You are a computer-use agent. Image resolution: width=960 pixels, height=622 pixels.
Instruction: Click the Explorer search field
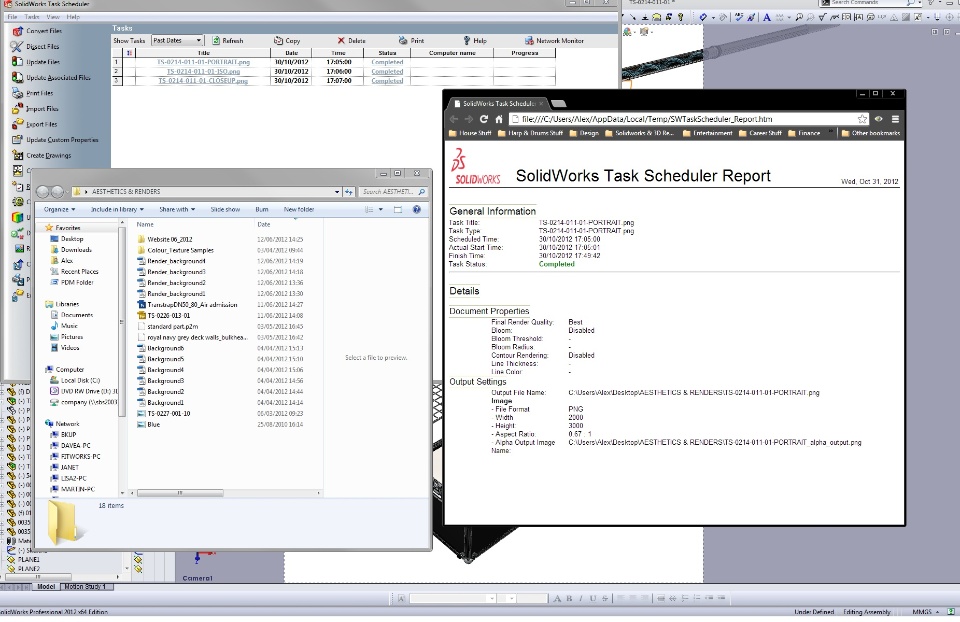392,192
